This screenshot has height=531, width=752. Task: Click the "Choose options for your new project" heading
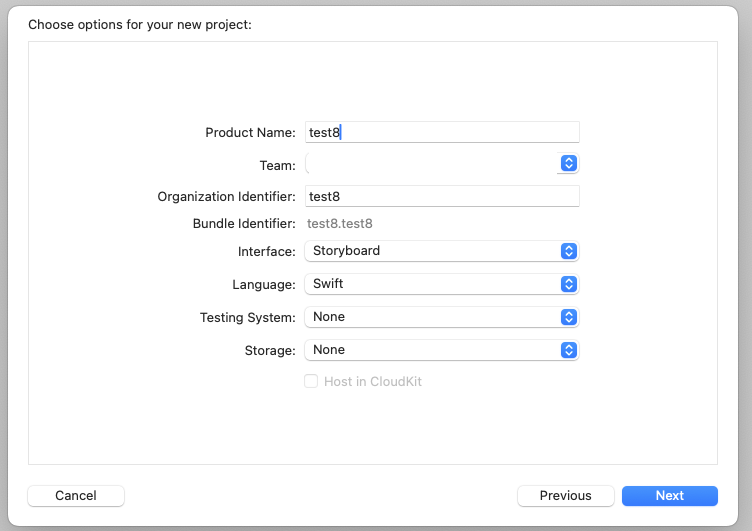[139, 24]
